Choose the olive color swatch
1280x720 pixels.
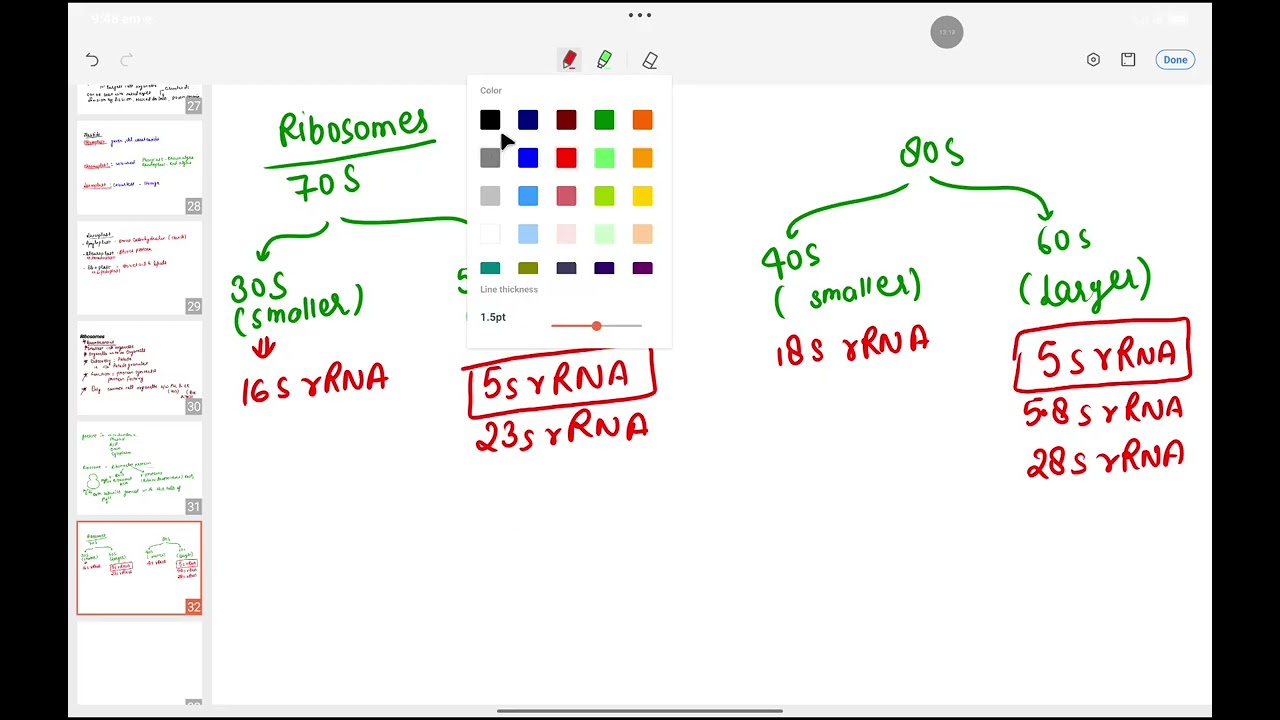528,268
